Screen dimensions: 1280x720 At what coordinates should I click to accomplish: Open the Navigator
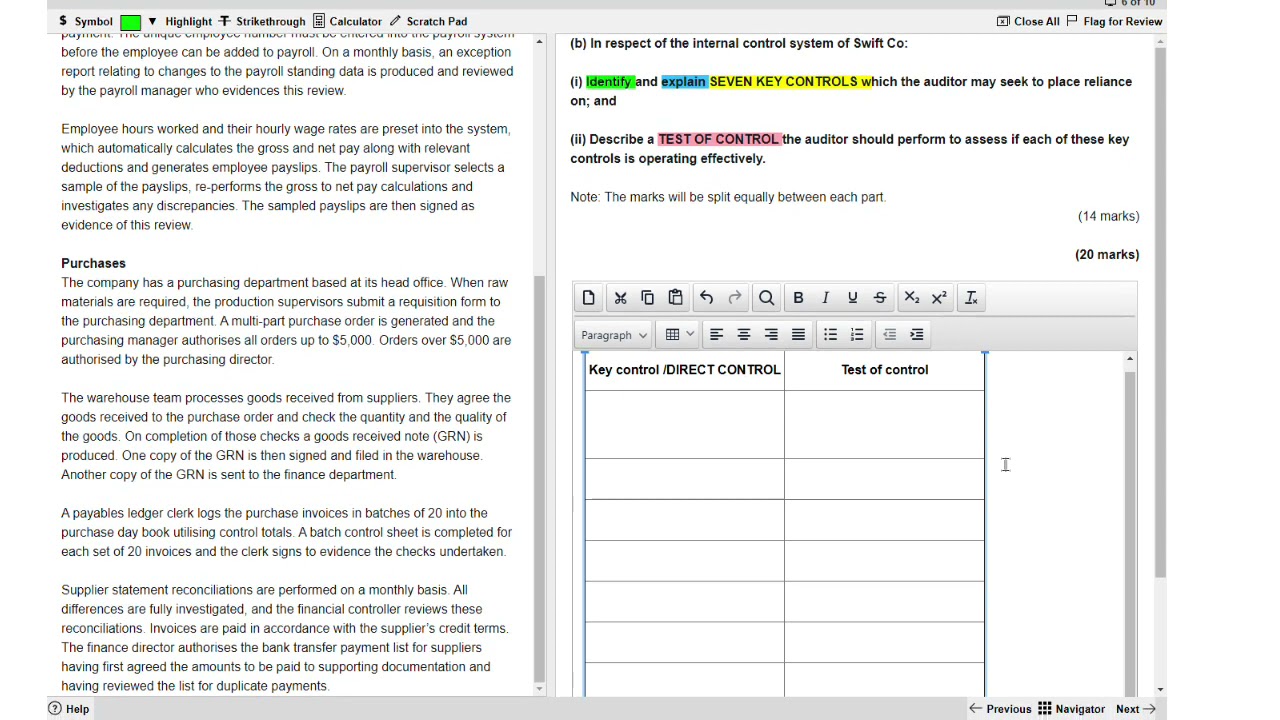(1071, 709)
